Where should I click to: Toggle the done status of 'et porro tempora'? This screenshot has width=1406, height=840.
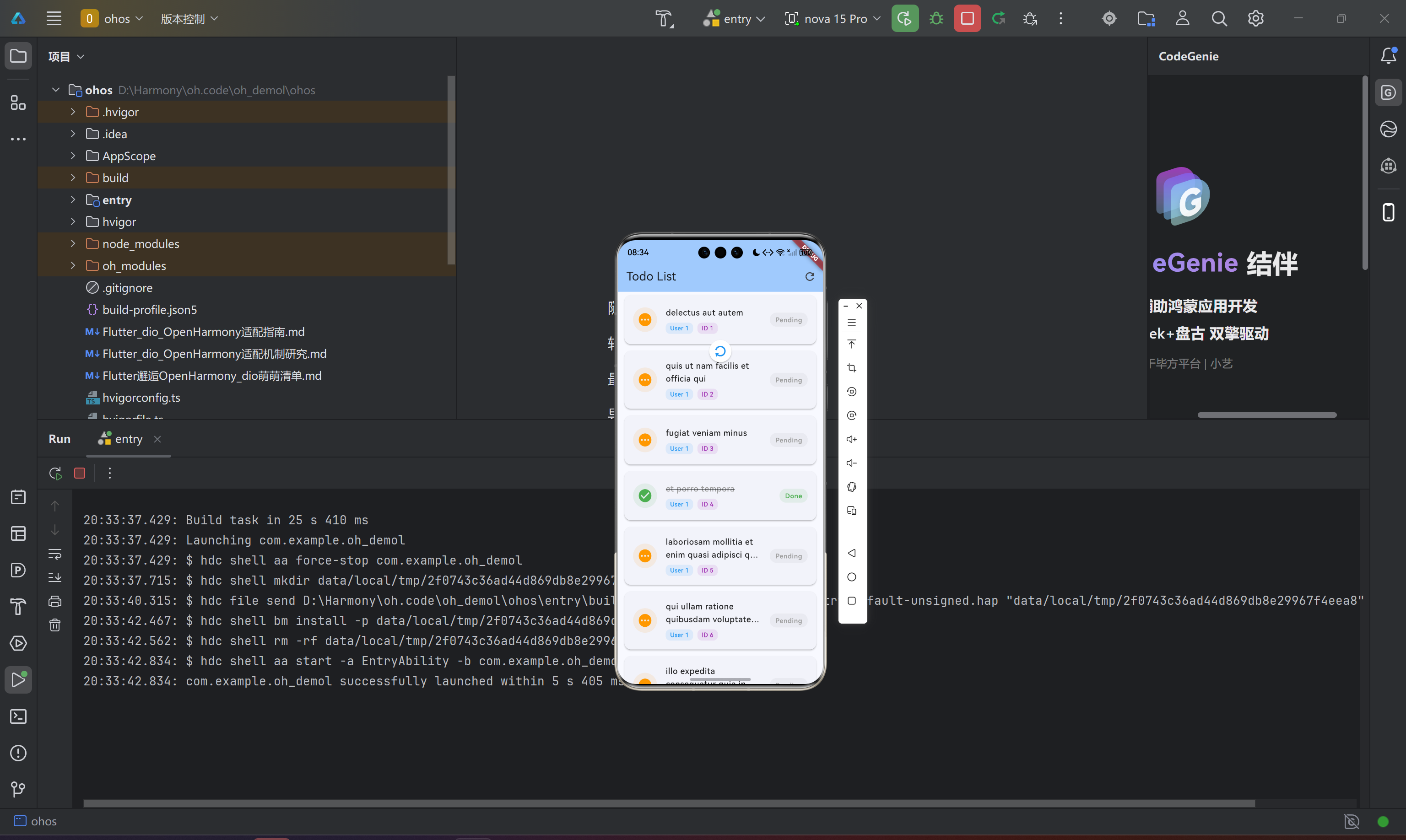pyautogui.click(x=644, y=496)
